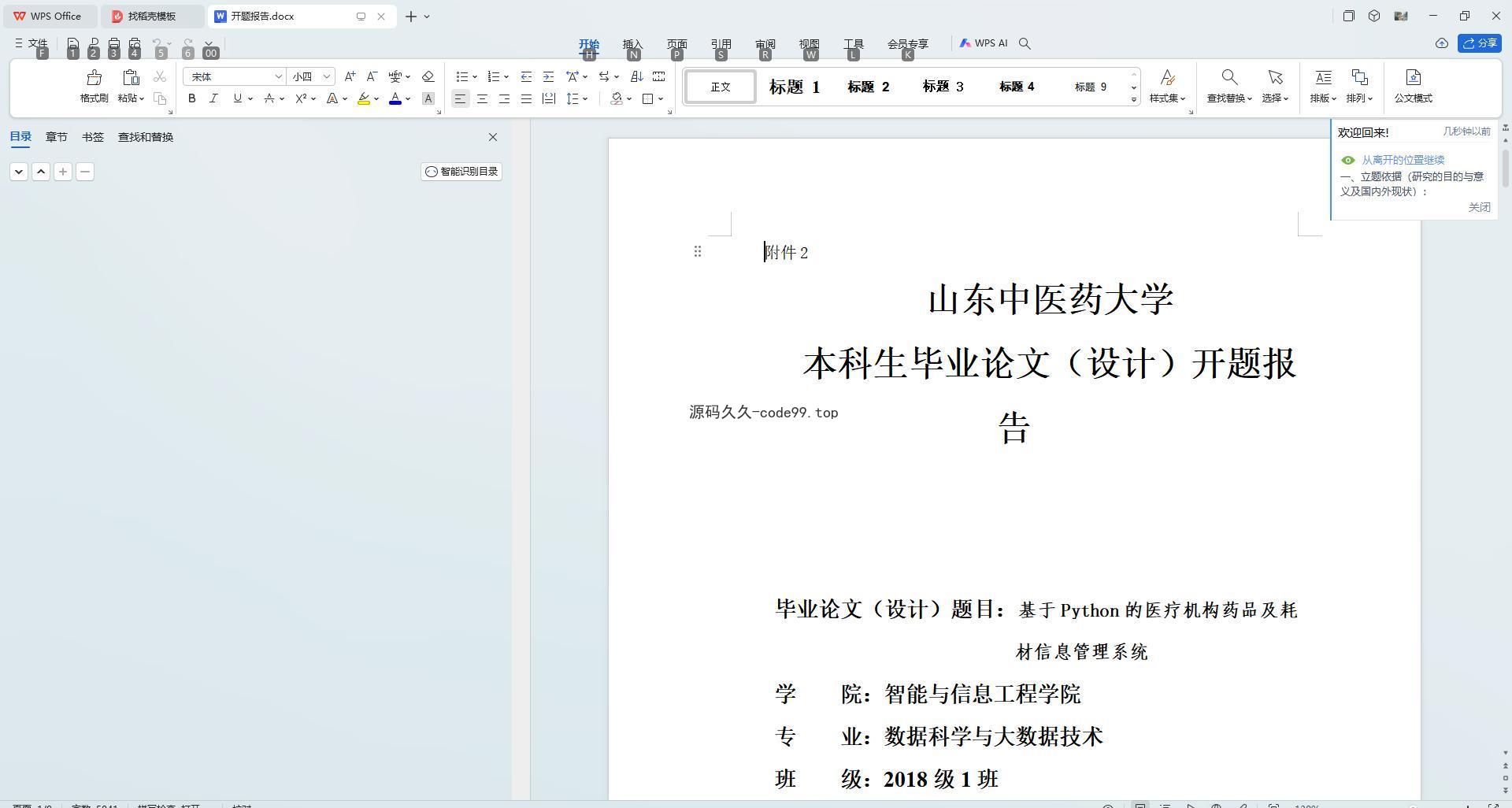Viewport: 1512px width, 808px height.
Task: Open the 书签 (Bookmarks) navigation tab
Action: [x=92, y=137]
